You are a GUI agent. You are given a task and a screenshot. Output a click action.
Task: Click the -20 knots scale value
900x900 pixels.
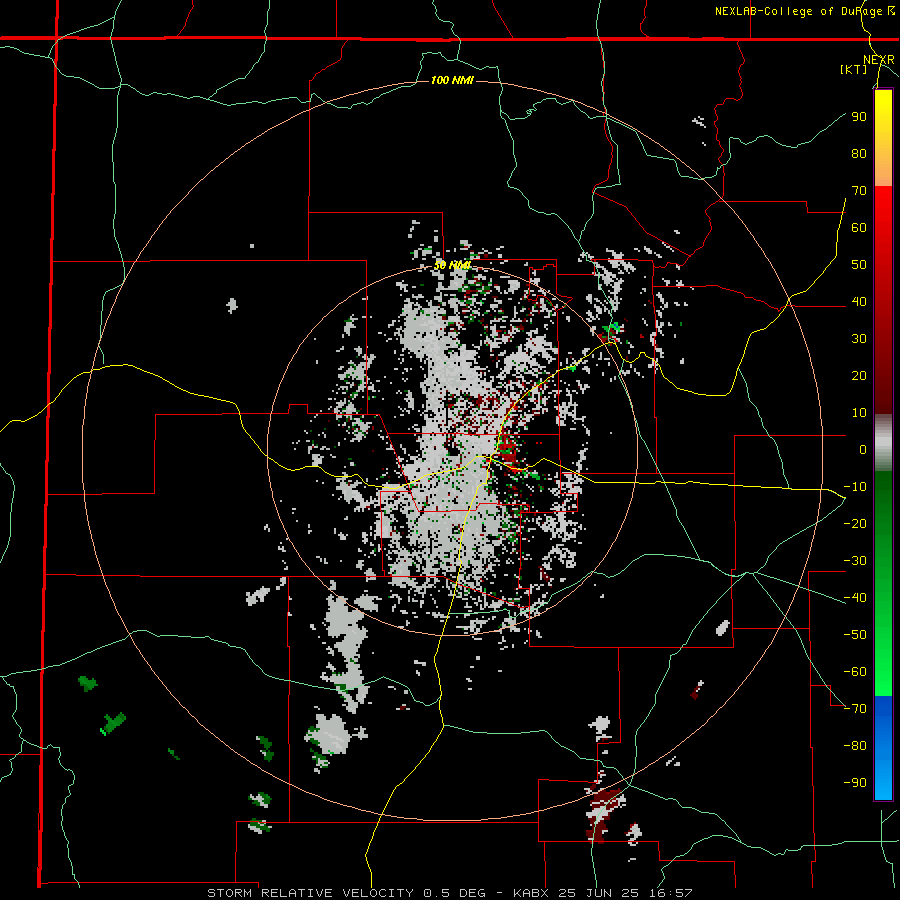tap(855, 523)
